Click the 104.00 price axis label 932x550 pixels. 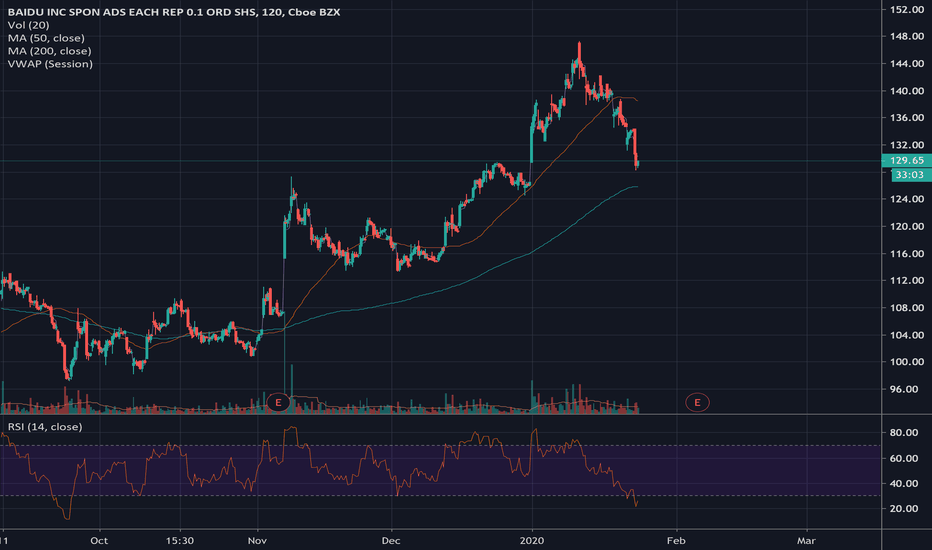pos(906,335)
